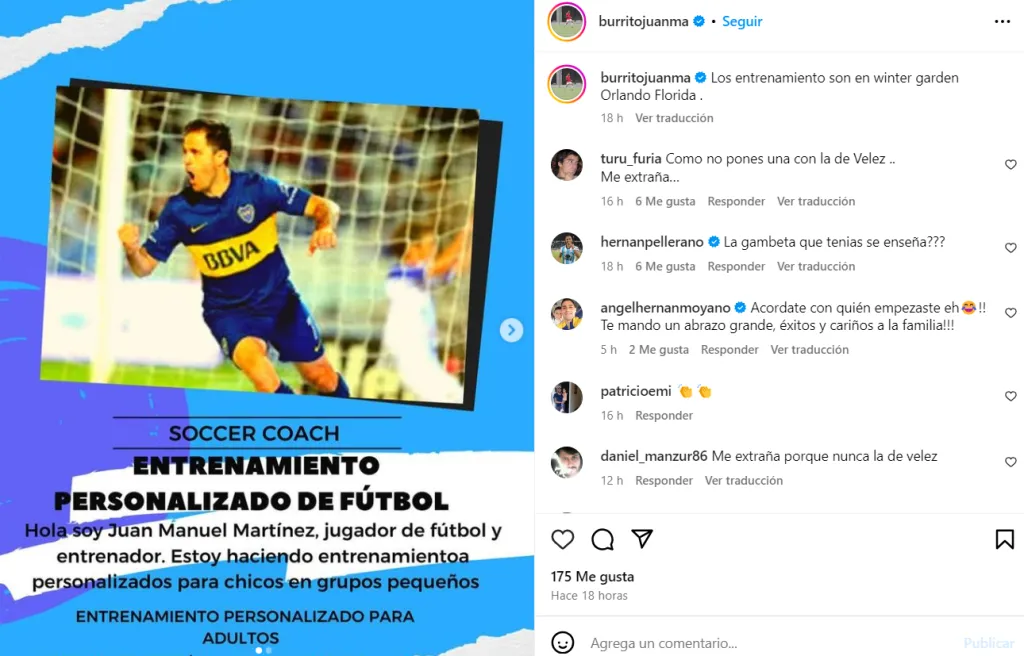Like hernanpellerano's comment heart

(1010, 248)
